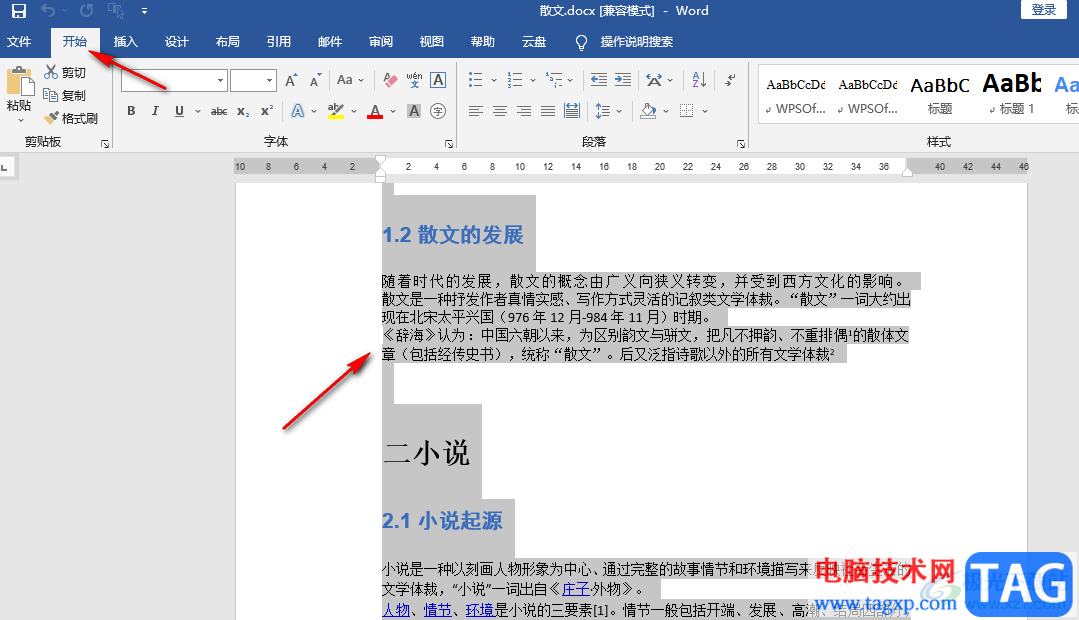
Task: Insert enclosed character circle icon
Action: click(x=438, y=111)
